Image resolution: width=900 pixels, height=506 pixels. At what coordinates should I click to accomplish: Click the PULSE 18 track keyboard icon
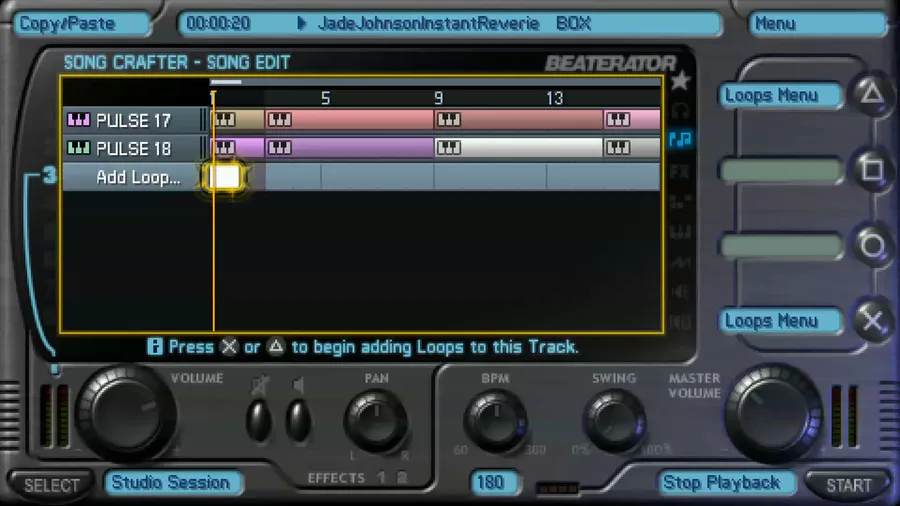tap(79, 148)
